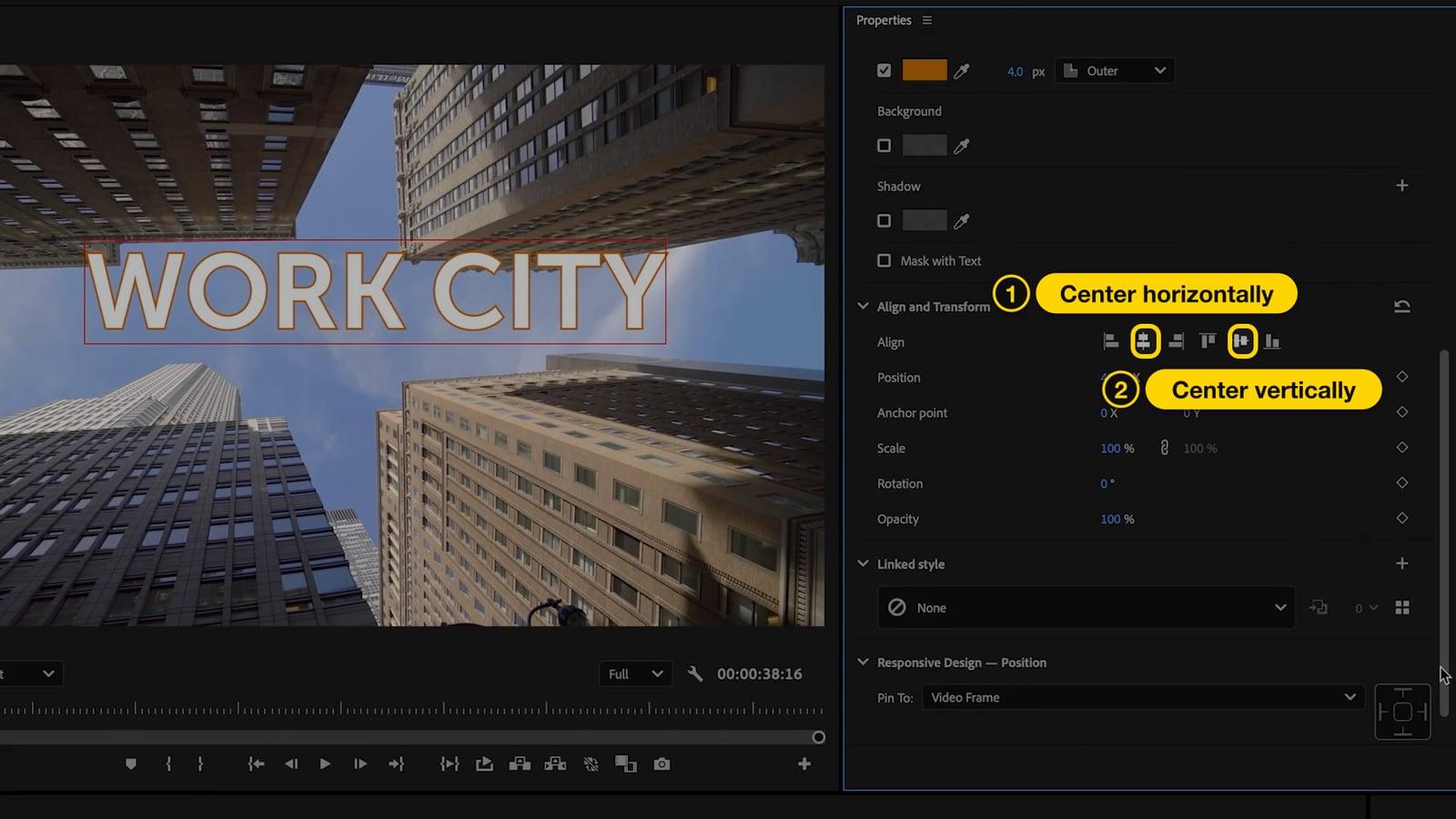Open the program monitor settings wrench
The width and height of the screenshot is (1456, 819).
[695, 673]
